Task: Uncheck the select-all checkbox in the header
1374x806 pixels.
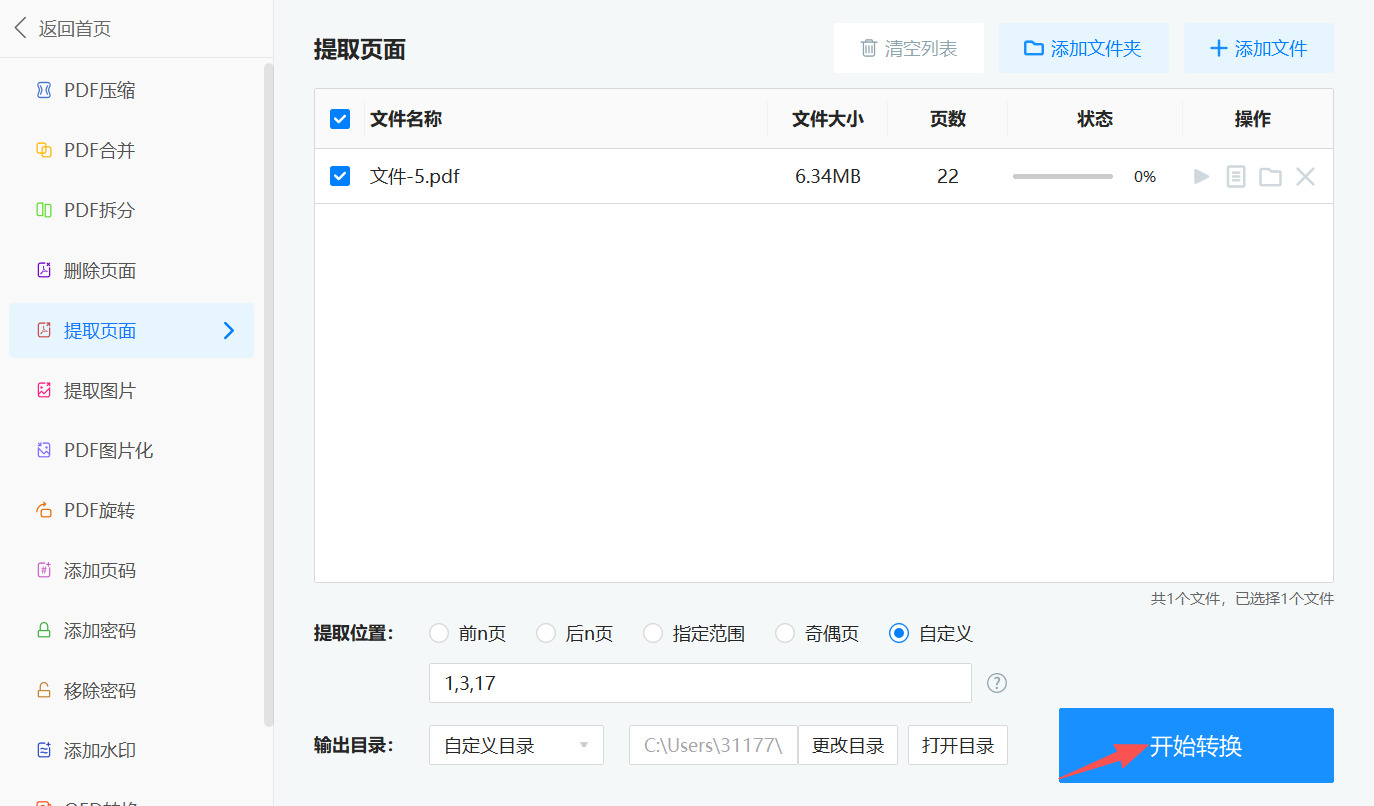Action: 340,118
